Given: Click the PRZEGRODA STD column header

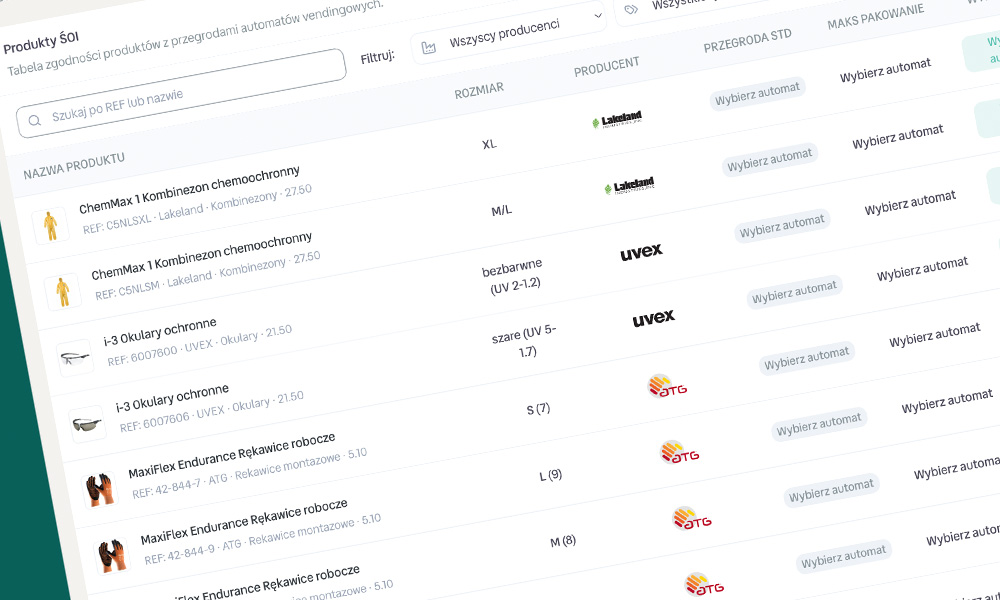Looking at the screenshot, I should pos(747,41).
